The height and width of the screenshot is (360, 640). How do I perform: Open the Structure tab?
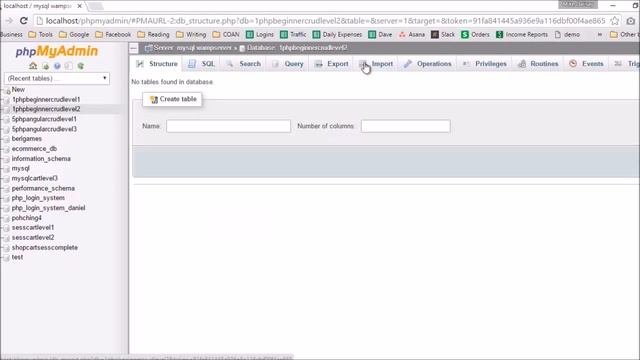click(x=158, y=64)
